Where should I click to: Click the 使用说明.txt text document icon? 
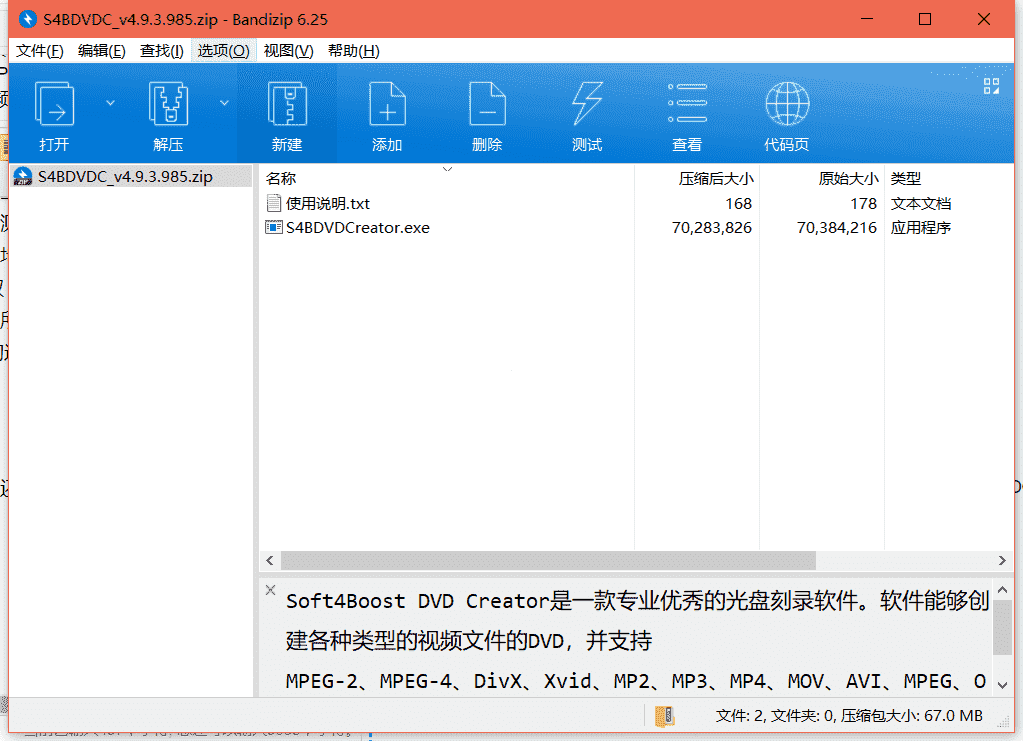tap(274, 204)
